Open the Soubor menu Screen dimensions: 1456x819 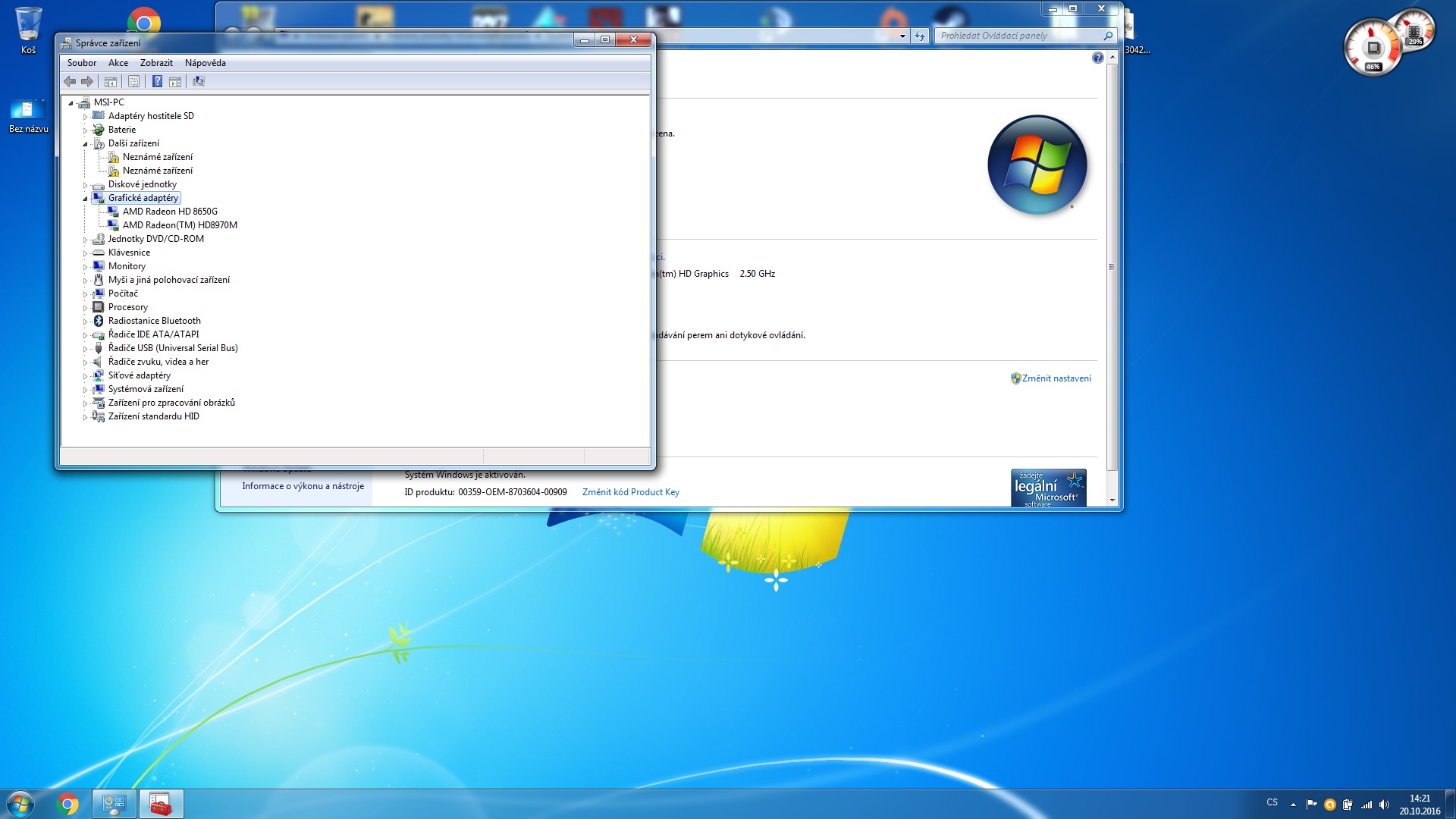(x=82, y=63)
